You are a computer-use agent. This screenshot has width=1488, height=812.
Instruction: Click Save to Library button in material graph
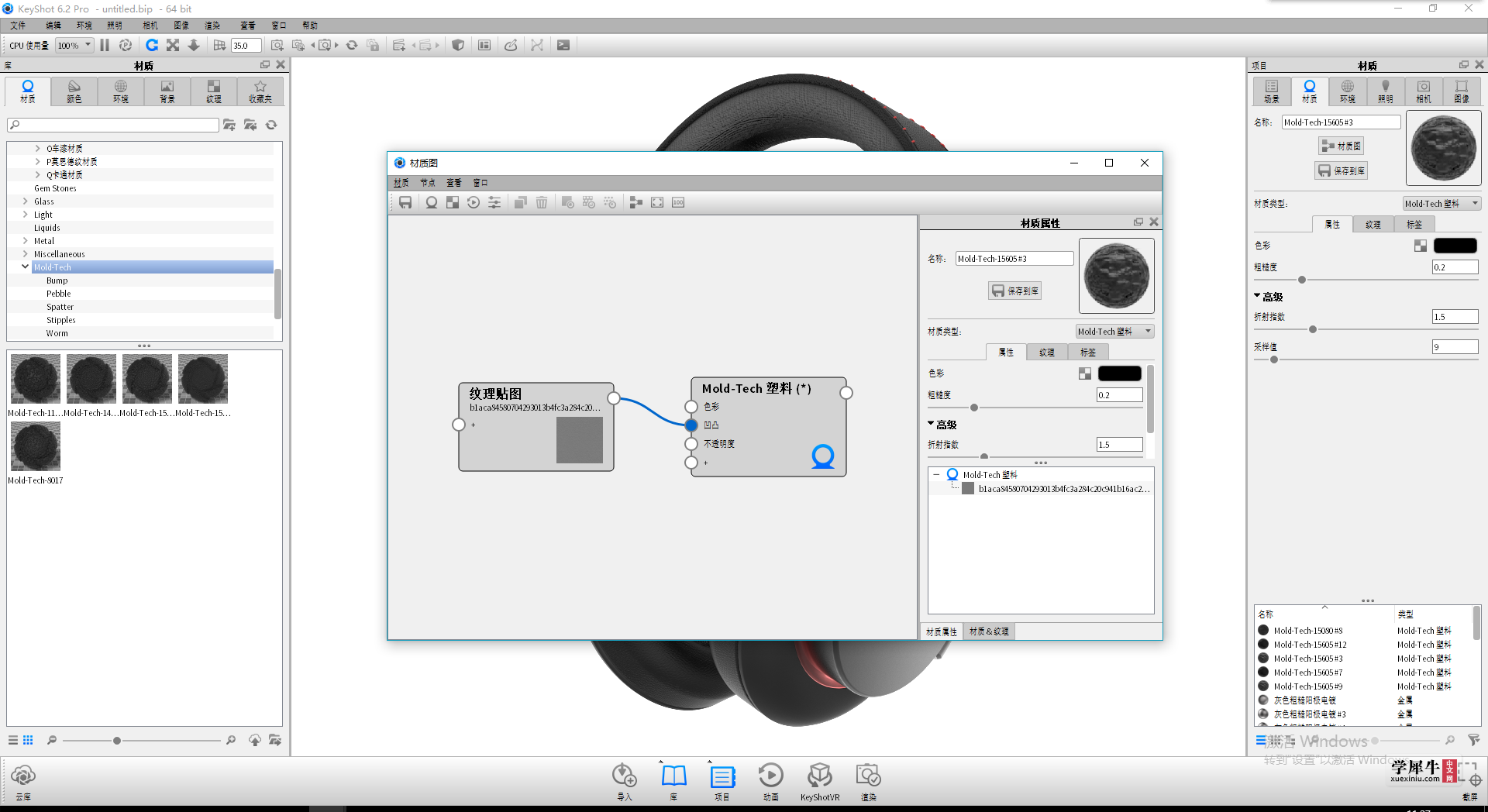point(1014,291)
